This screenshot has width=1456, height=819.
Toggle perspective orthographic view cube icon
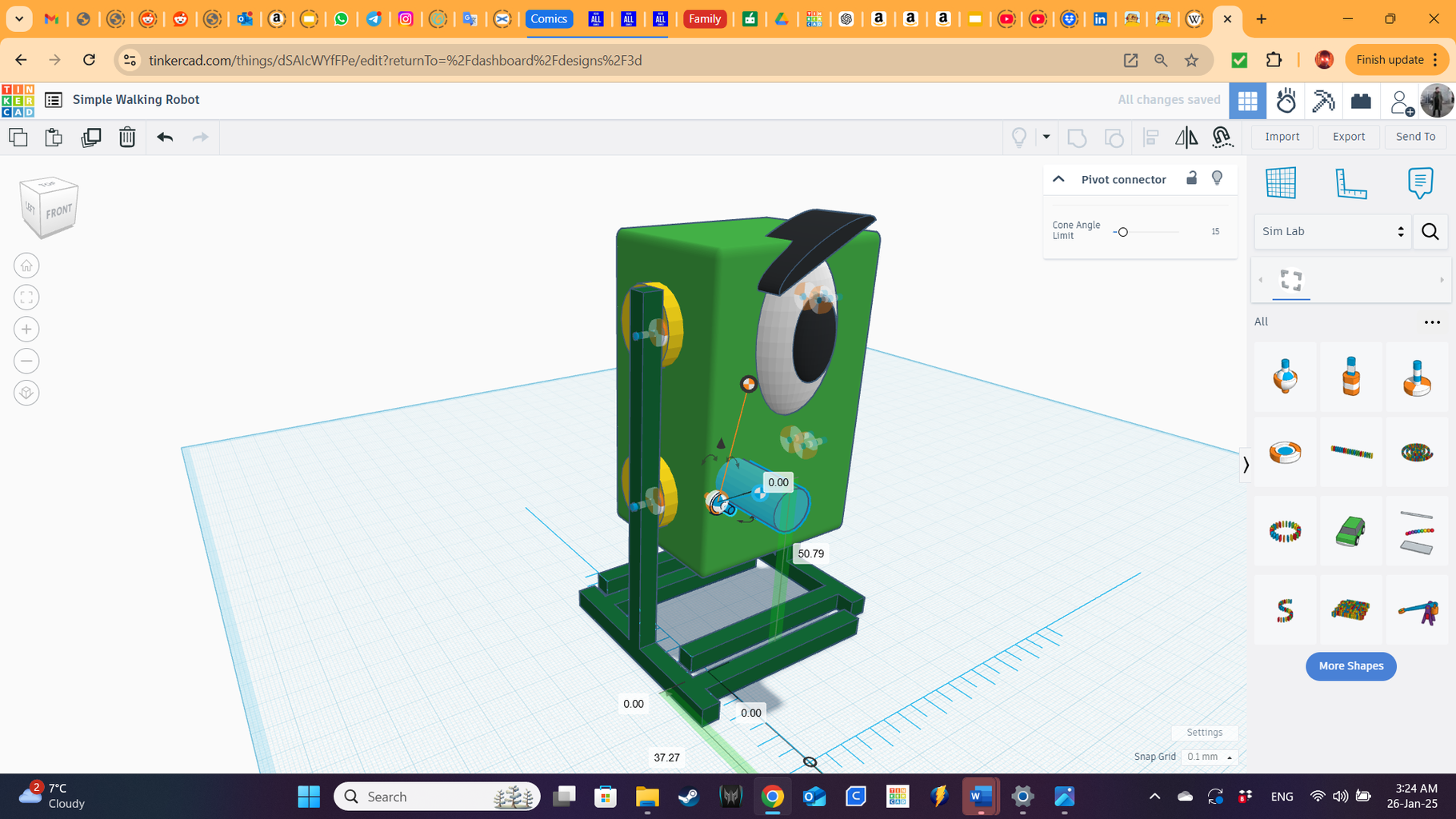point(26,394)
